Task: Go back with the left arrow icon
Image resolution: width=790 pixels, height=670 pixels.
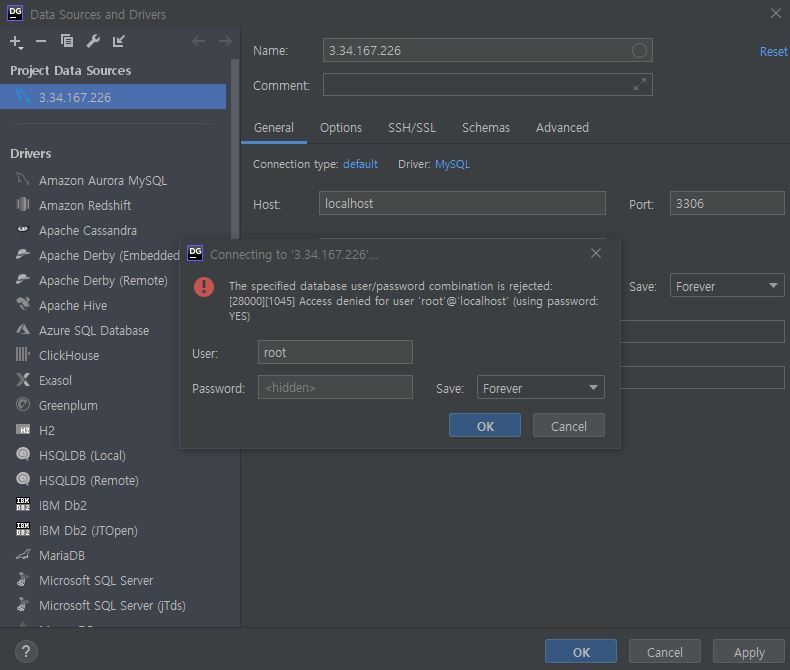Action: pos(199,41)
